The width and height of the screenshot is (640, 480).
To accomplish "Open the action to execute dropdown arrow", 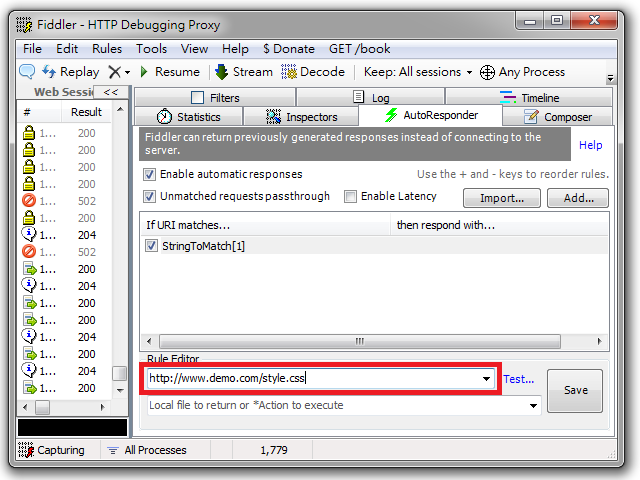I will coord(533,406).
